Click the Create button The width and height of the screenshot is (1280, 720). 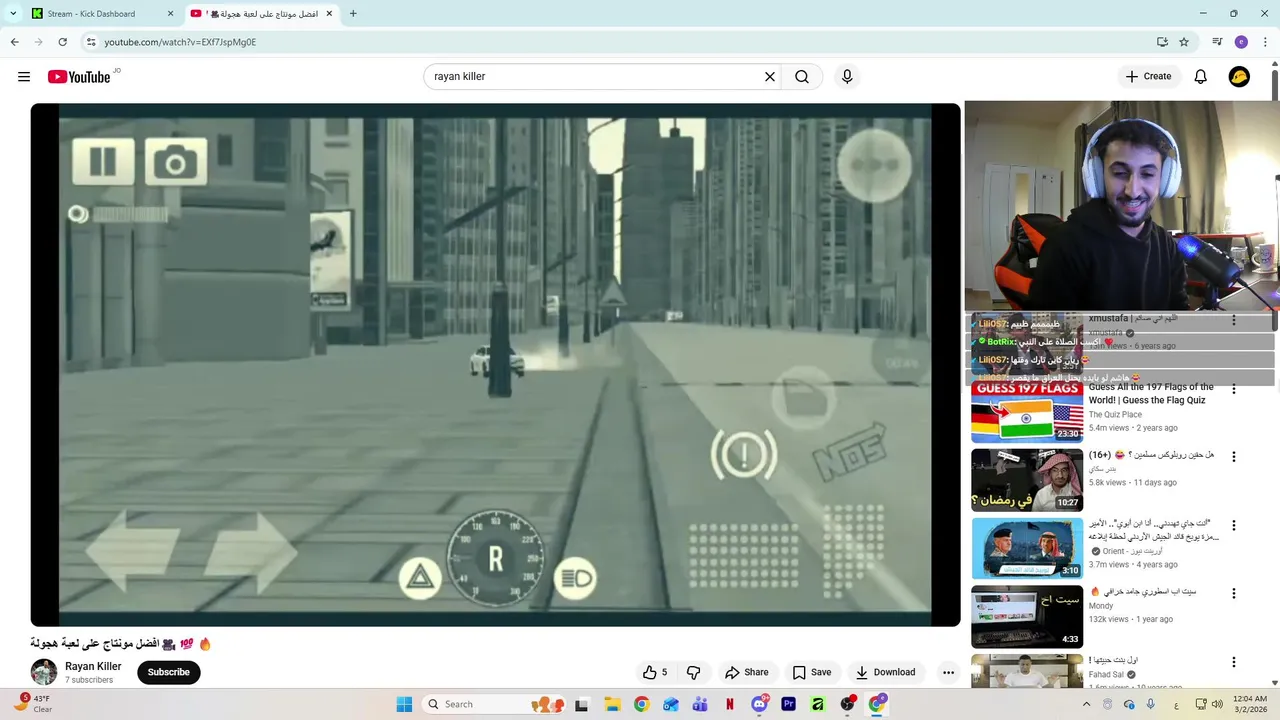[x=1148, y=77]
